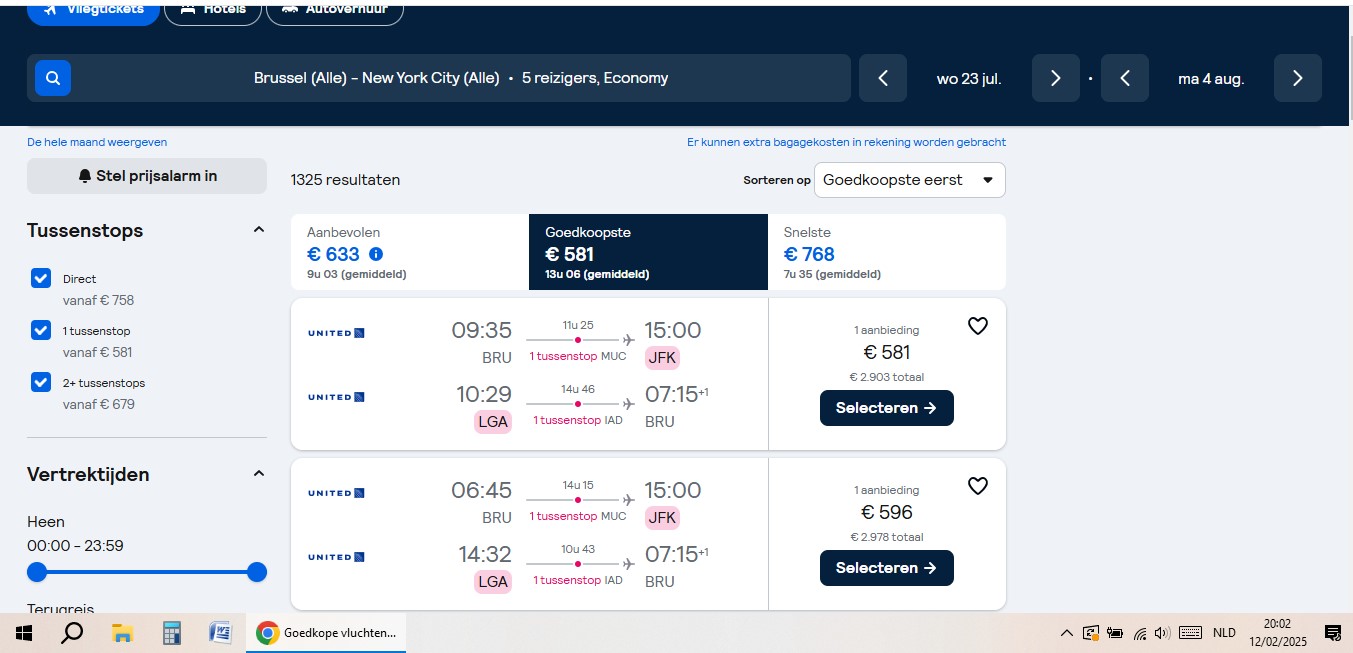Switch to the Snelste tab
The image size is (1353, 653).
[886, 252]
